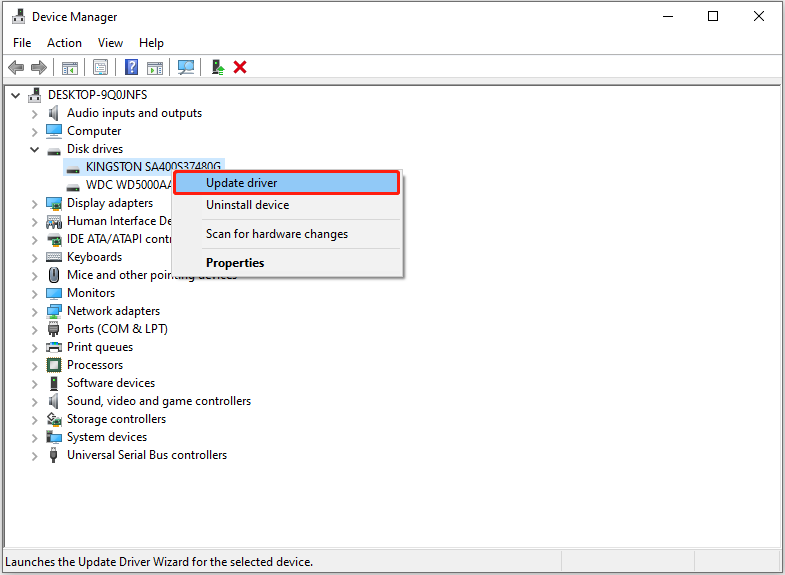Select the Monitors tree item label
The image size is (785, 575).
[x=91, y=293]
